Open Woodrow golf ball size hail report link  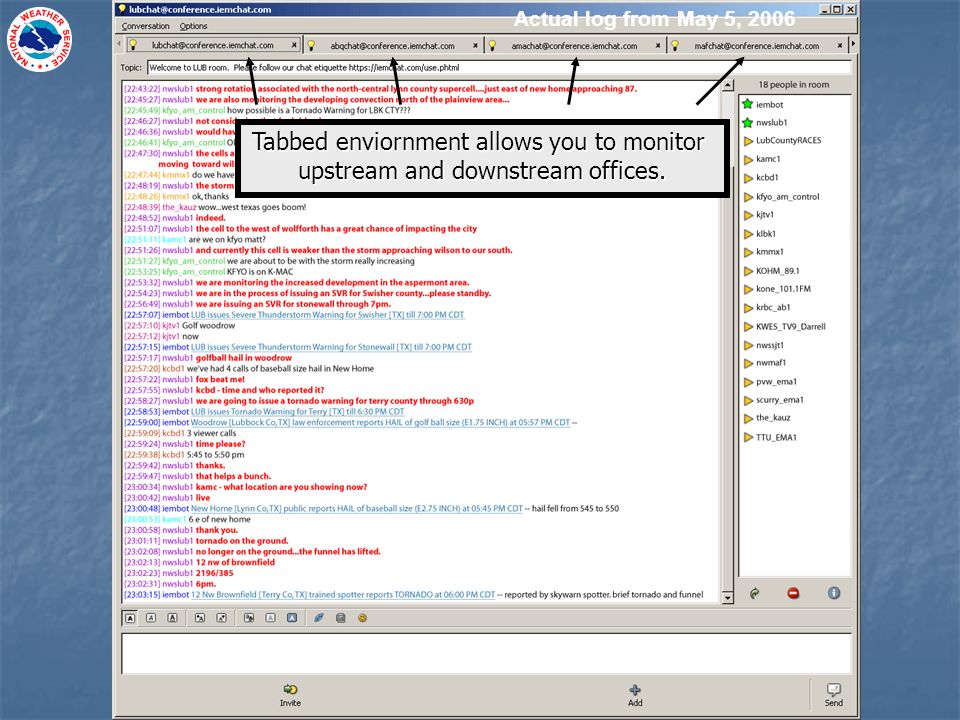click(x=380, y=422)
